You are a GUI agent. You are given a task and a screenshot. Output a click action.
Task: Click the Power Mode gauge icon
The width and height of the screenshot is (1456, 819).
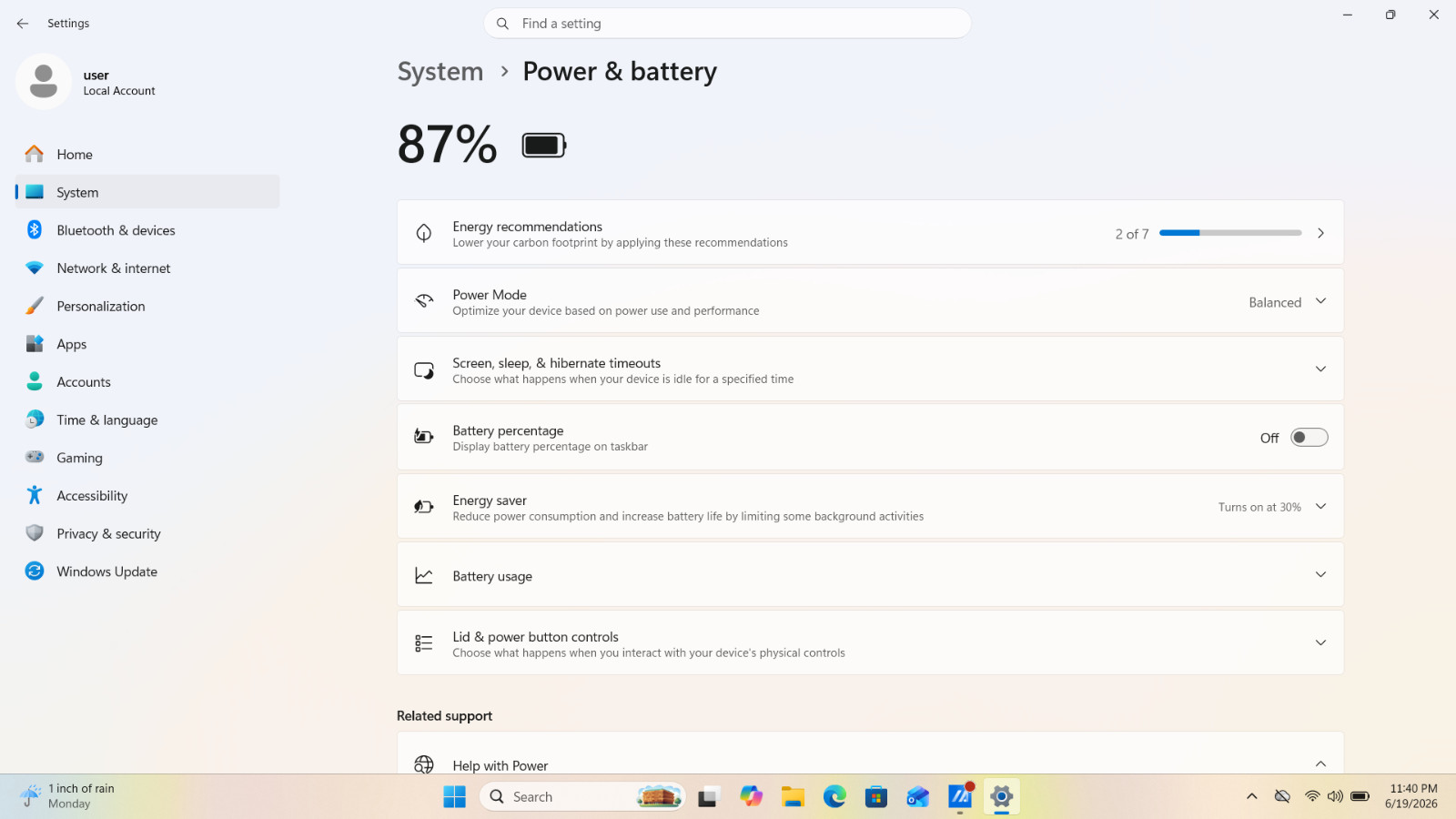click(x=424, y=301)
